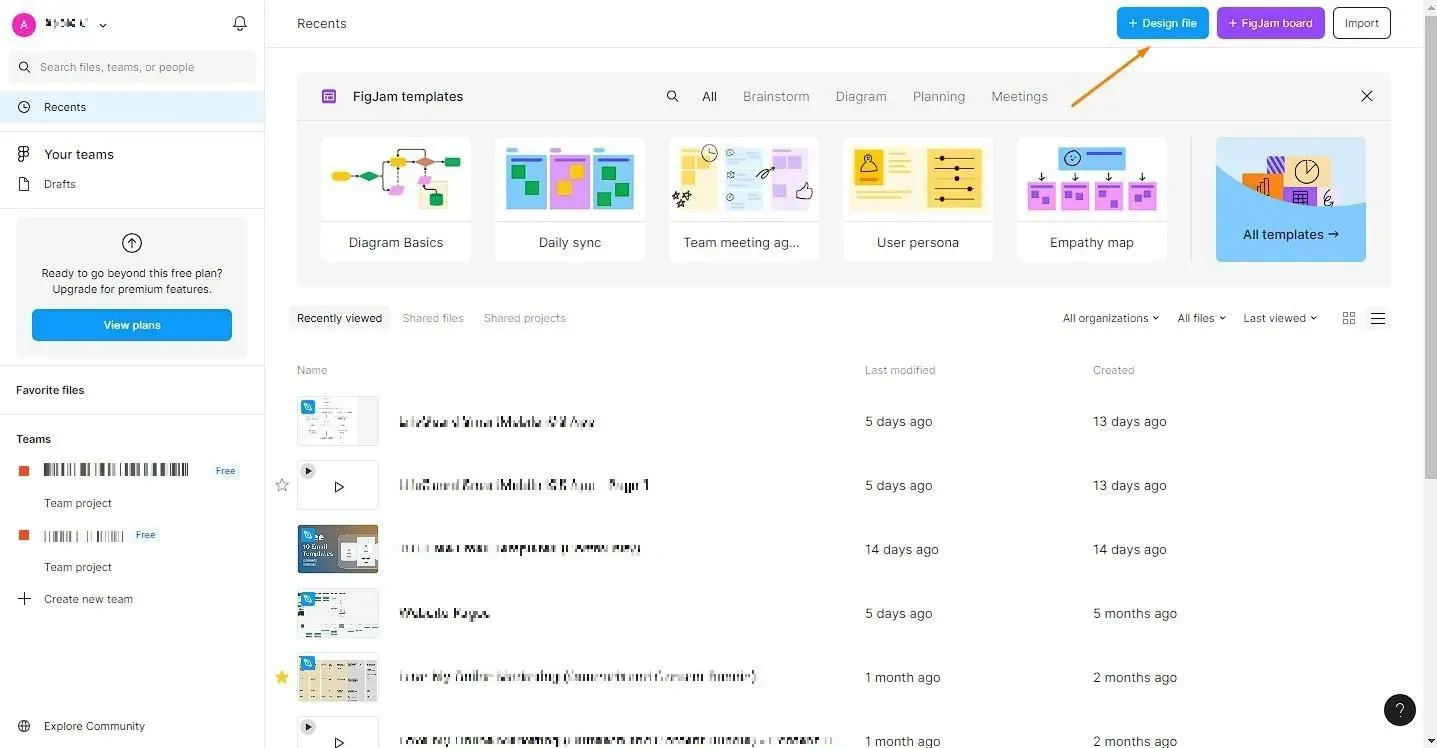Browse All templates card
Image resolution: width=1437 pixels, height=748 pixels.
1291,199
